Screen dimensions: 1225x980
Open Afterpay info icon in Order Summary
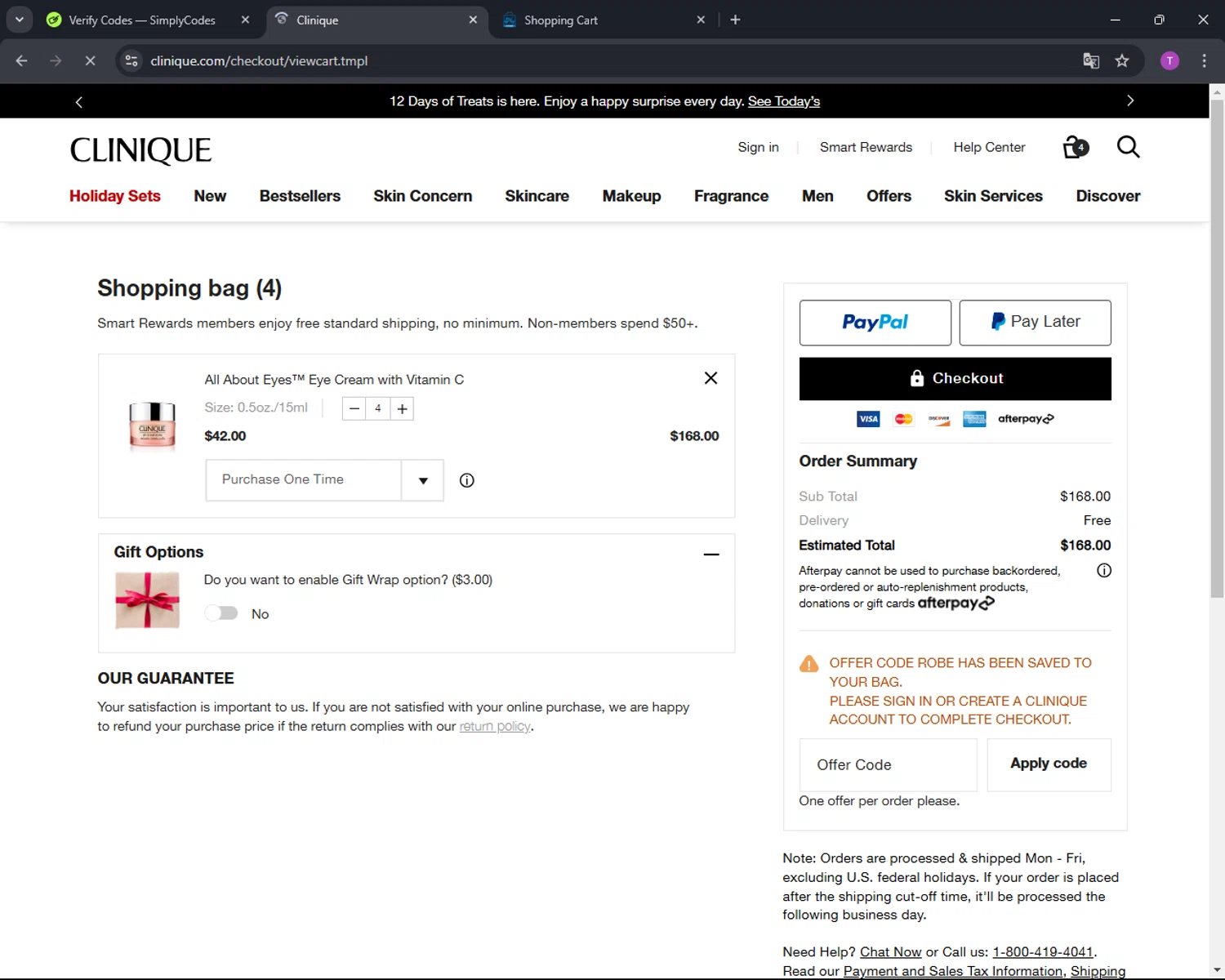click(1103, 570)
